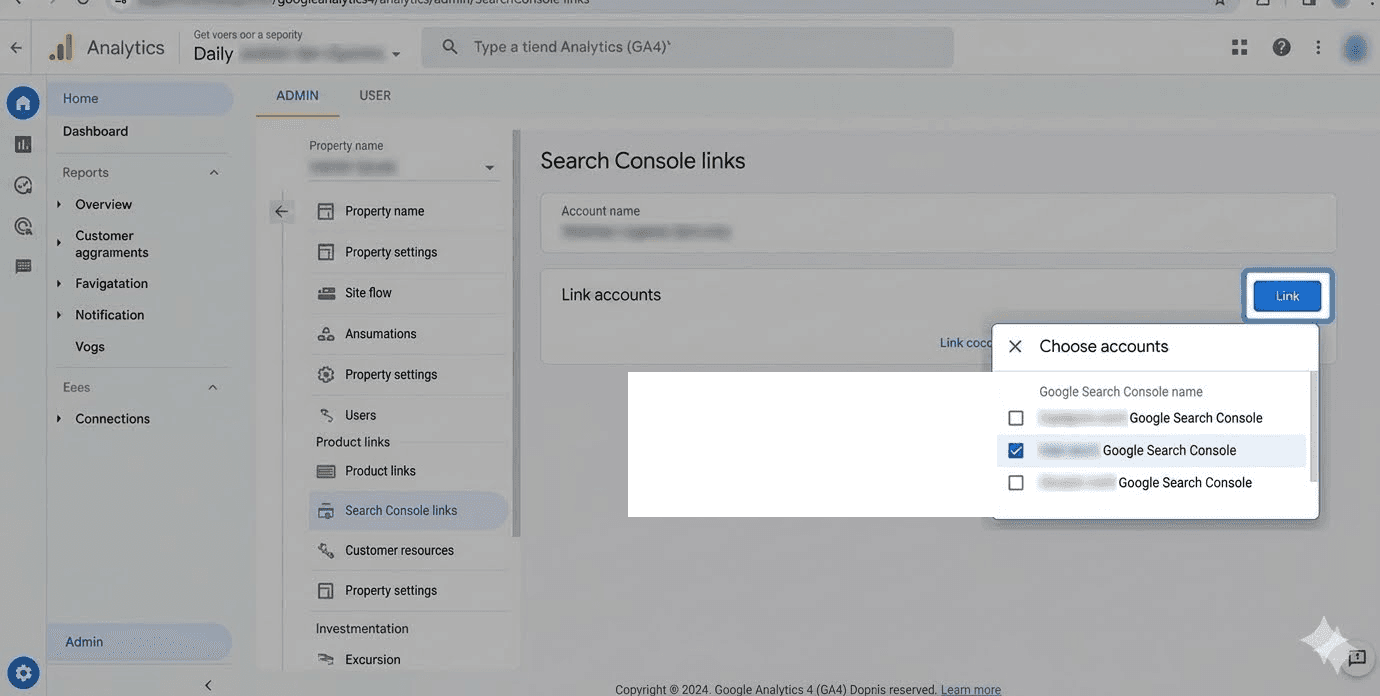Screen dimensions: 1380x696
Task: Open the Property name dropdown
Action: 403,167
